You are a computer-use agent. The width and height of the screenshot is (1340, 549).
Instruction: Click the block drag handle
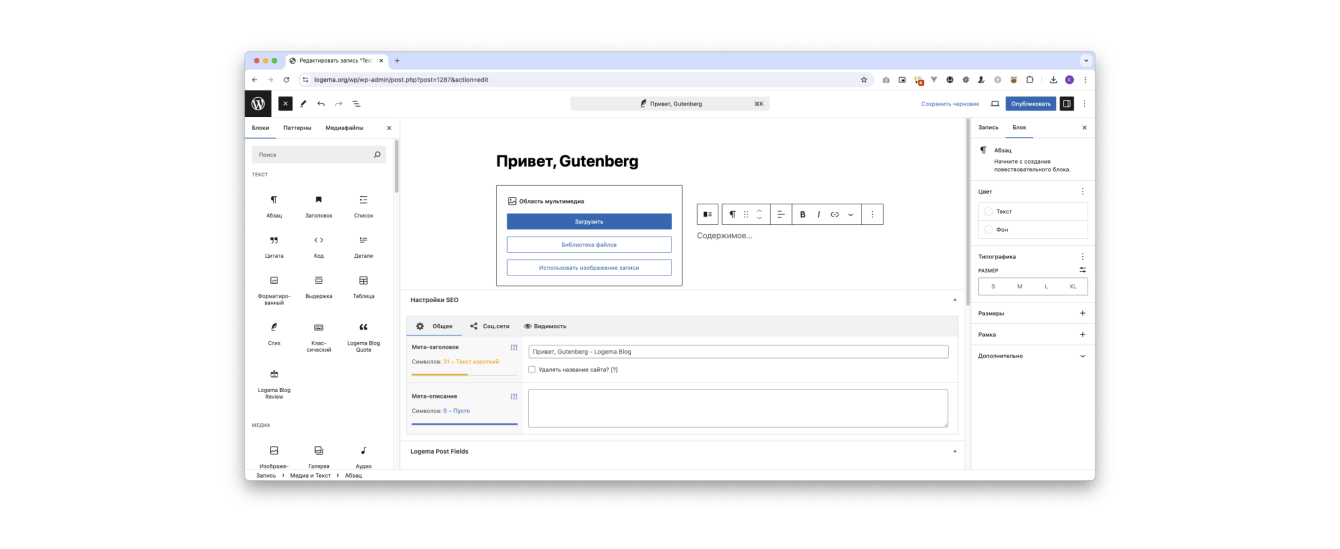(746, 214)
